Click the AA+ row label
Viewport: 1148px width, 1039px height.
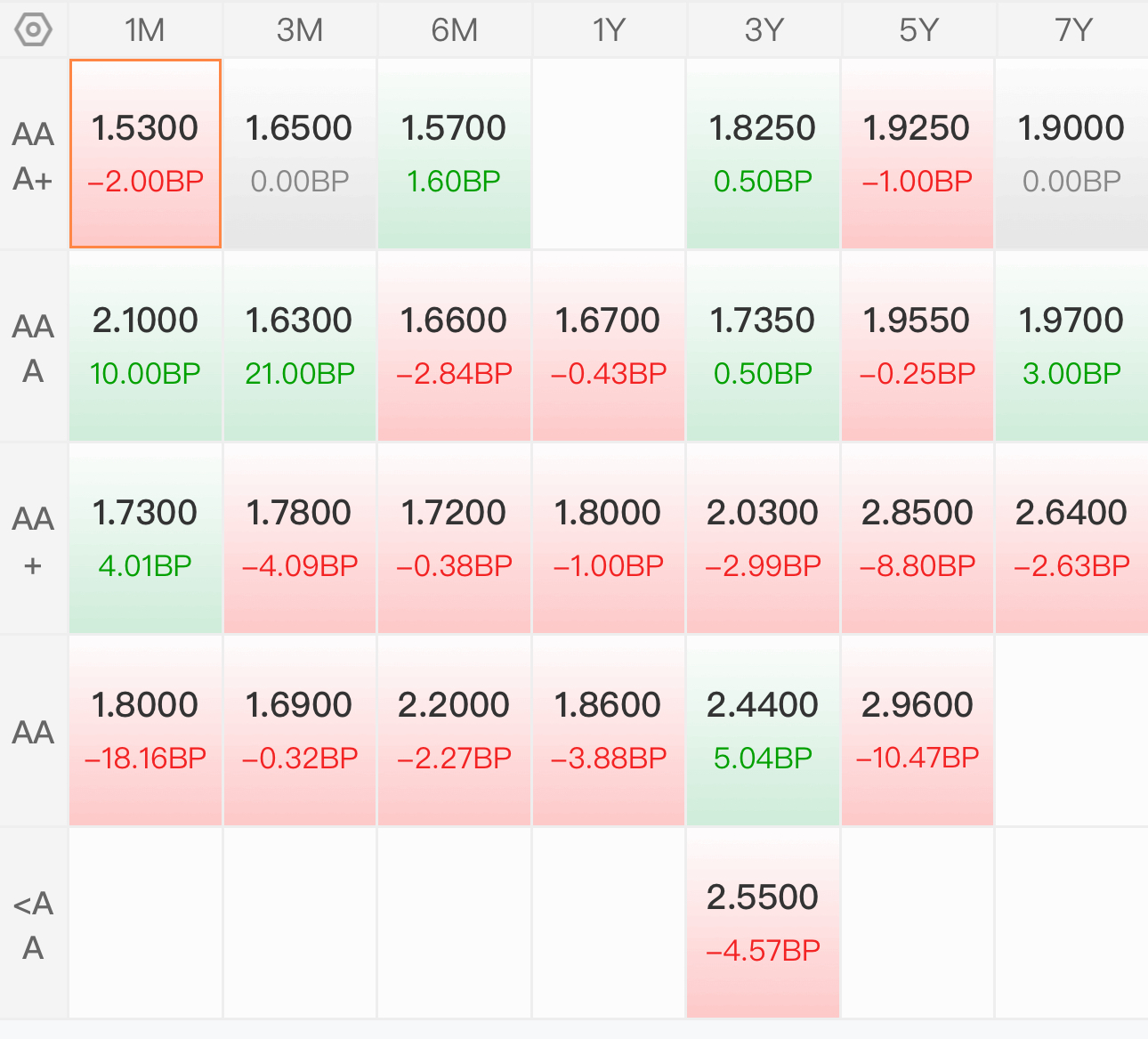pyautogui.click(x=34, y=540)
